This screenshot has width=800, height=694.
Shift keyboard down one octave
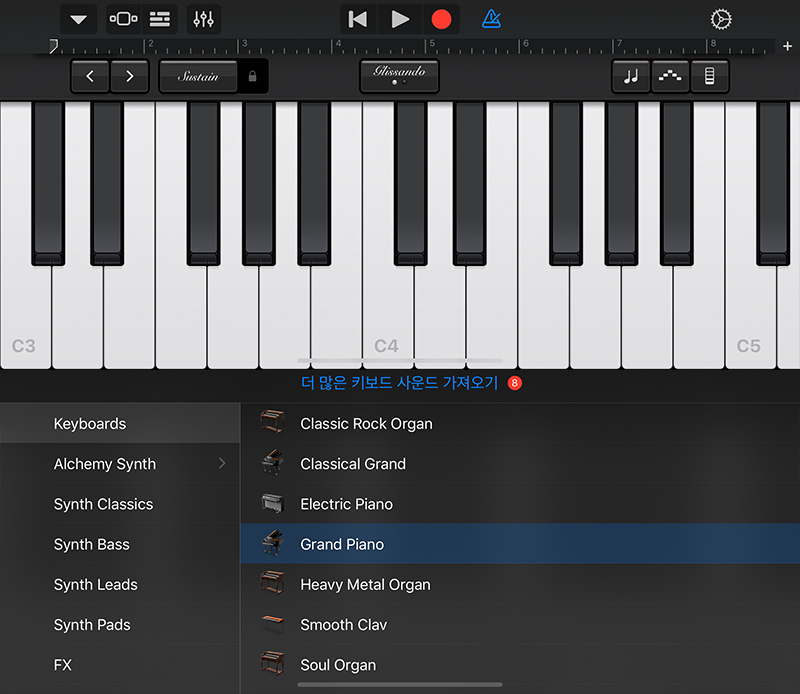coord(90,76)
